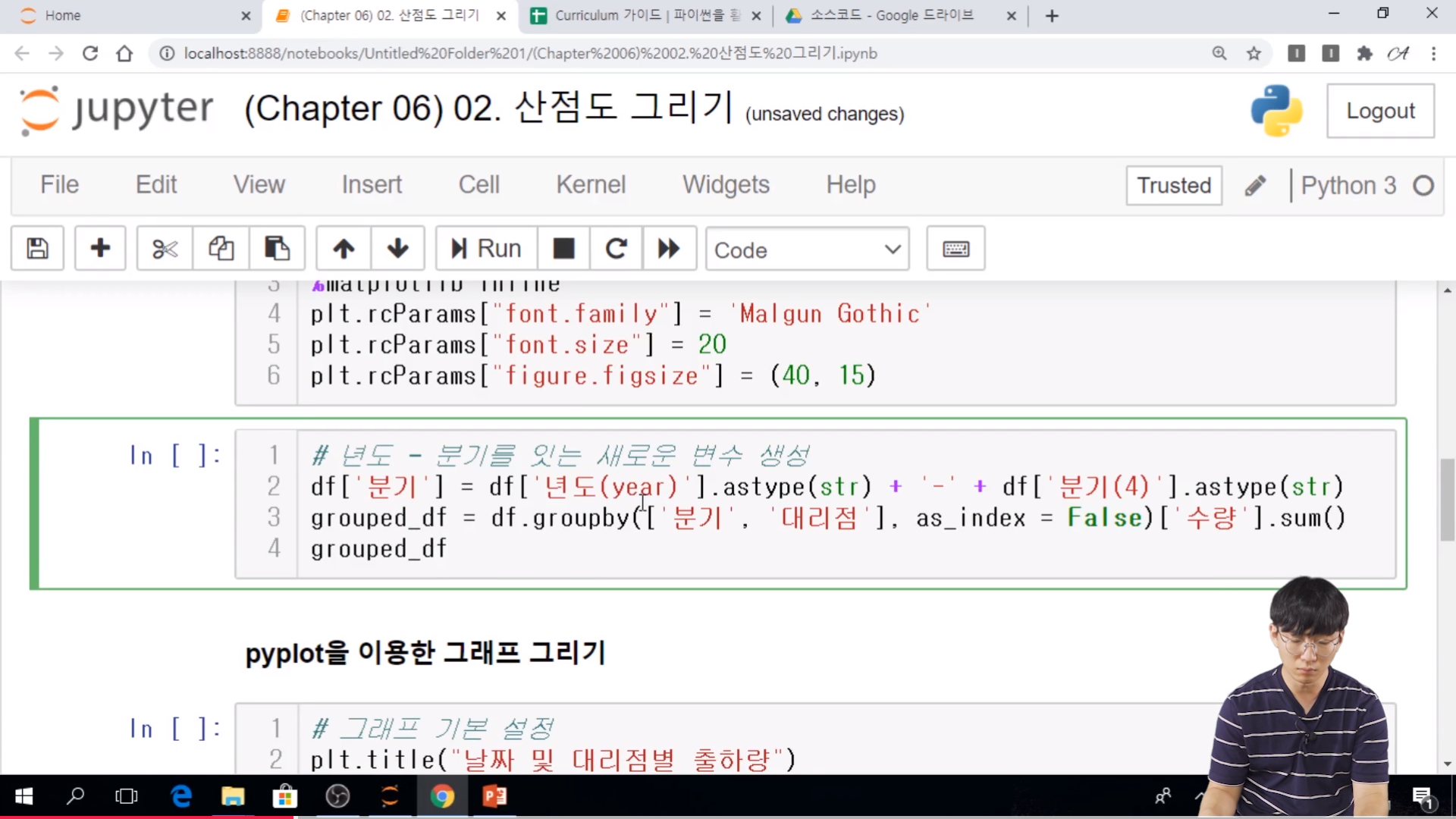Open File Explorer from the taskbar
1456x819 pixels.
click(x=233, y=796)
